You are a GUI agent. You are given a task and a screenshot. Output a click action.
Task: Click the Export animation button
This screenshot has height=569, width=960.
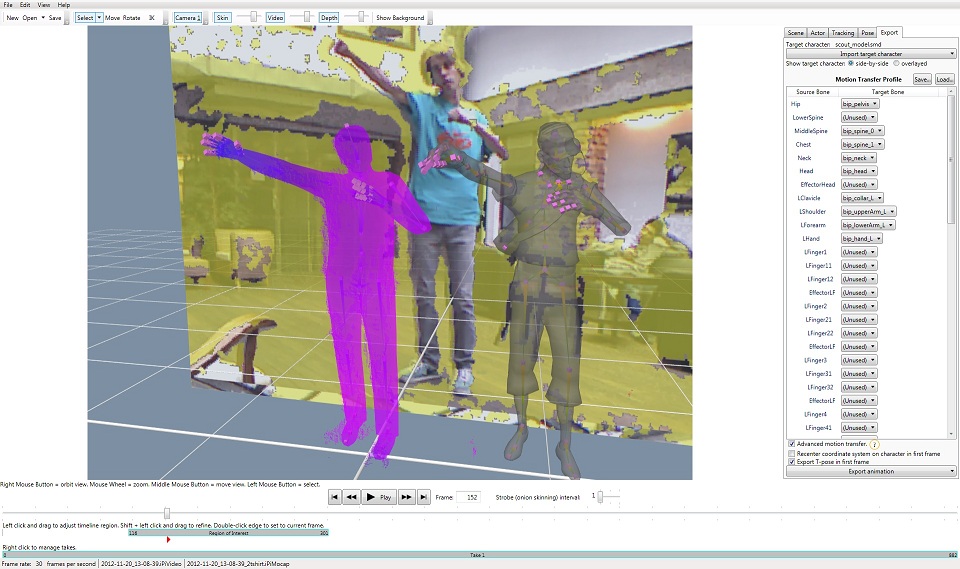click(x=871, y=471)
